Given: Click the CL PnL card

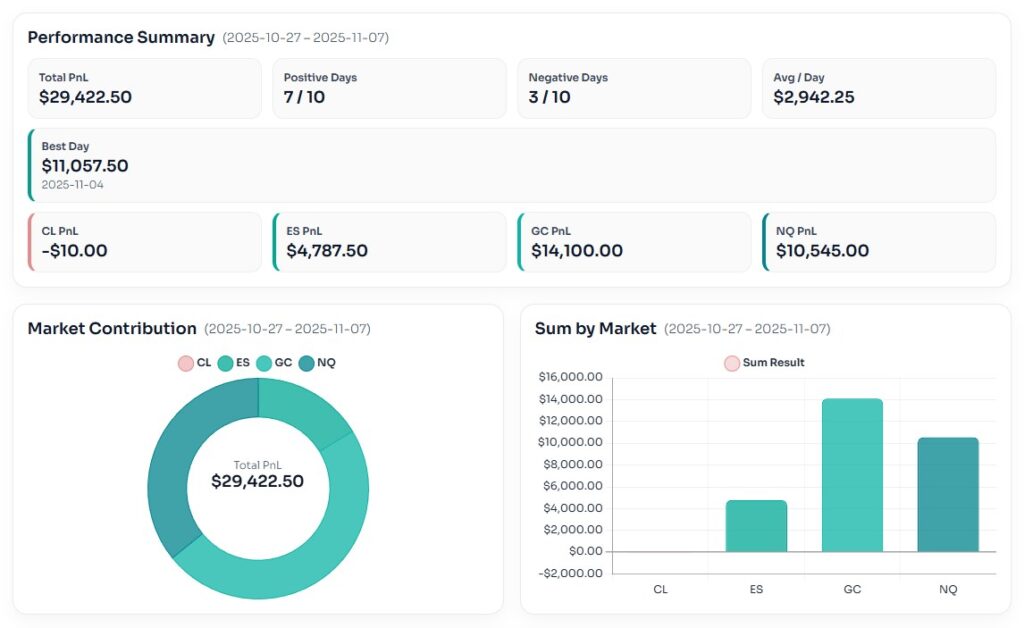Looking at the screenshot, I should click(x=145, y=242).
